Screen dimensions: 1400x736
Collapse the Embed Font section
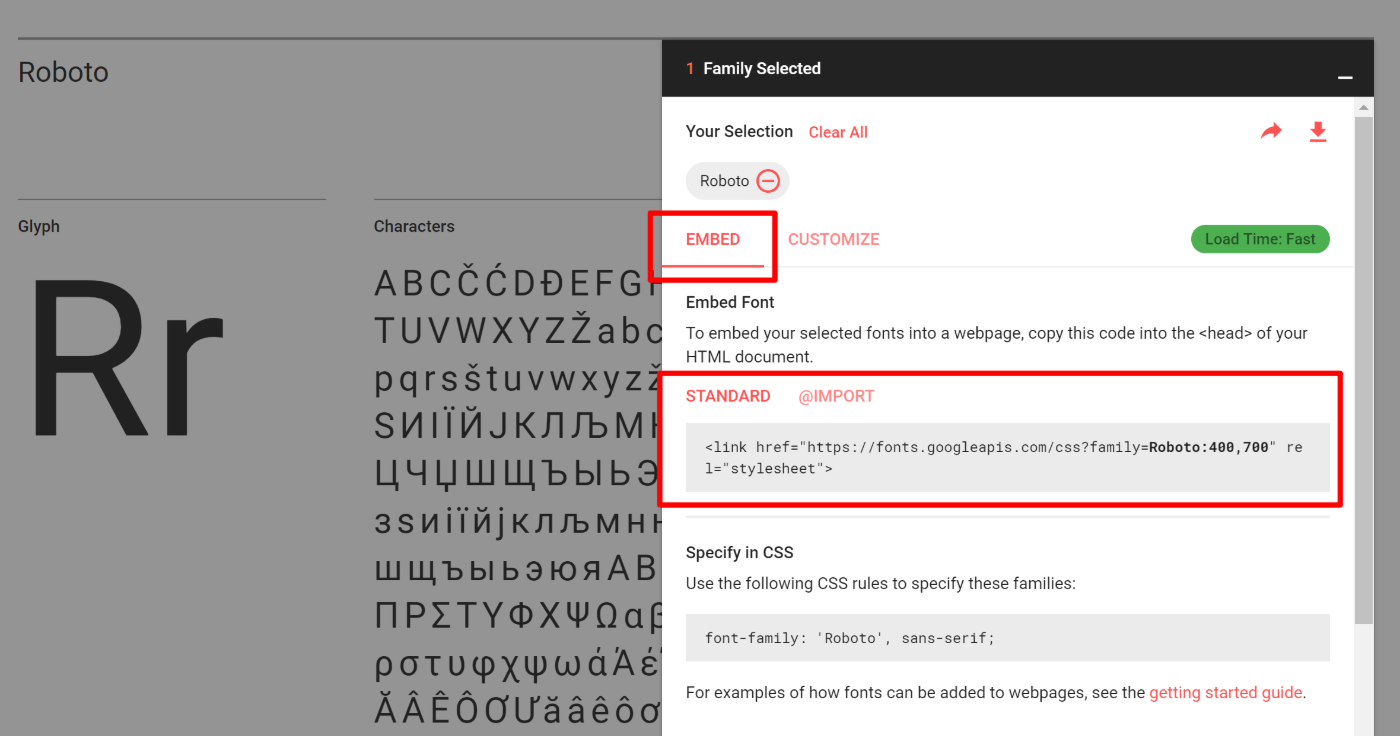tap(730, 301)
